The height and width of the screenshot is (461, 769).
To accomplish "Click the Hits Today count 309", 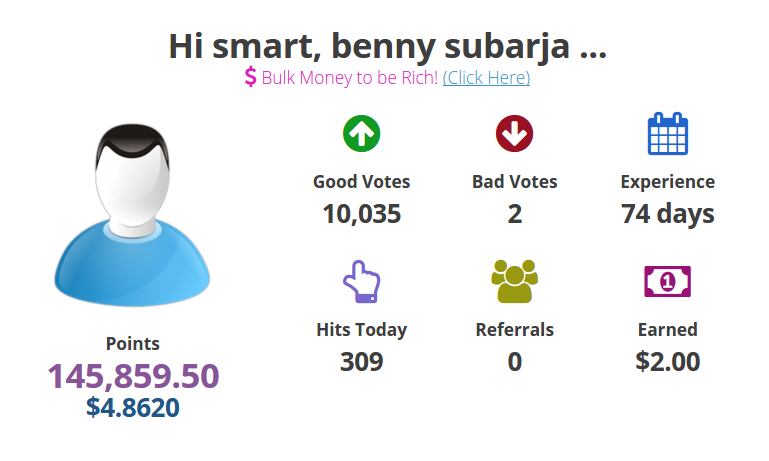I will [x=361, y=361].
